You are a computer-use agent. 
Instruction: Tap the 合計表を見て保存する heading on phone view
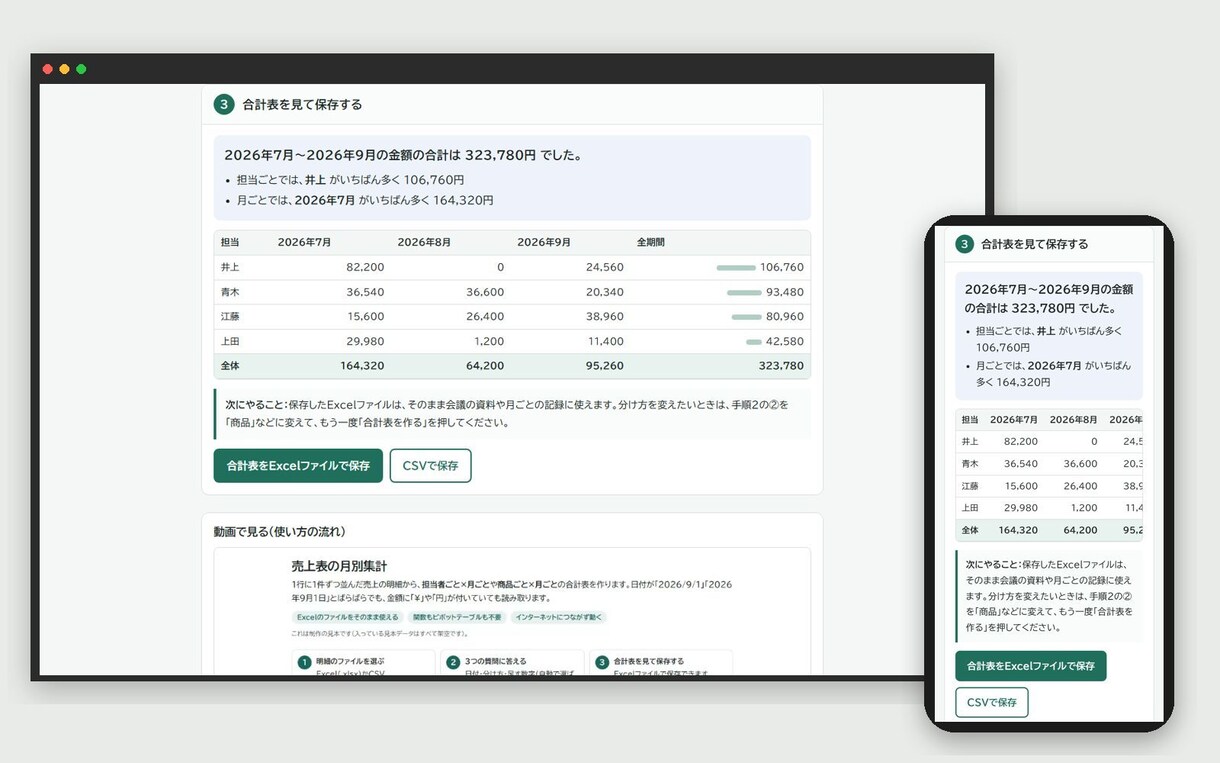tap(1034, 244)
